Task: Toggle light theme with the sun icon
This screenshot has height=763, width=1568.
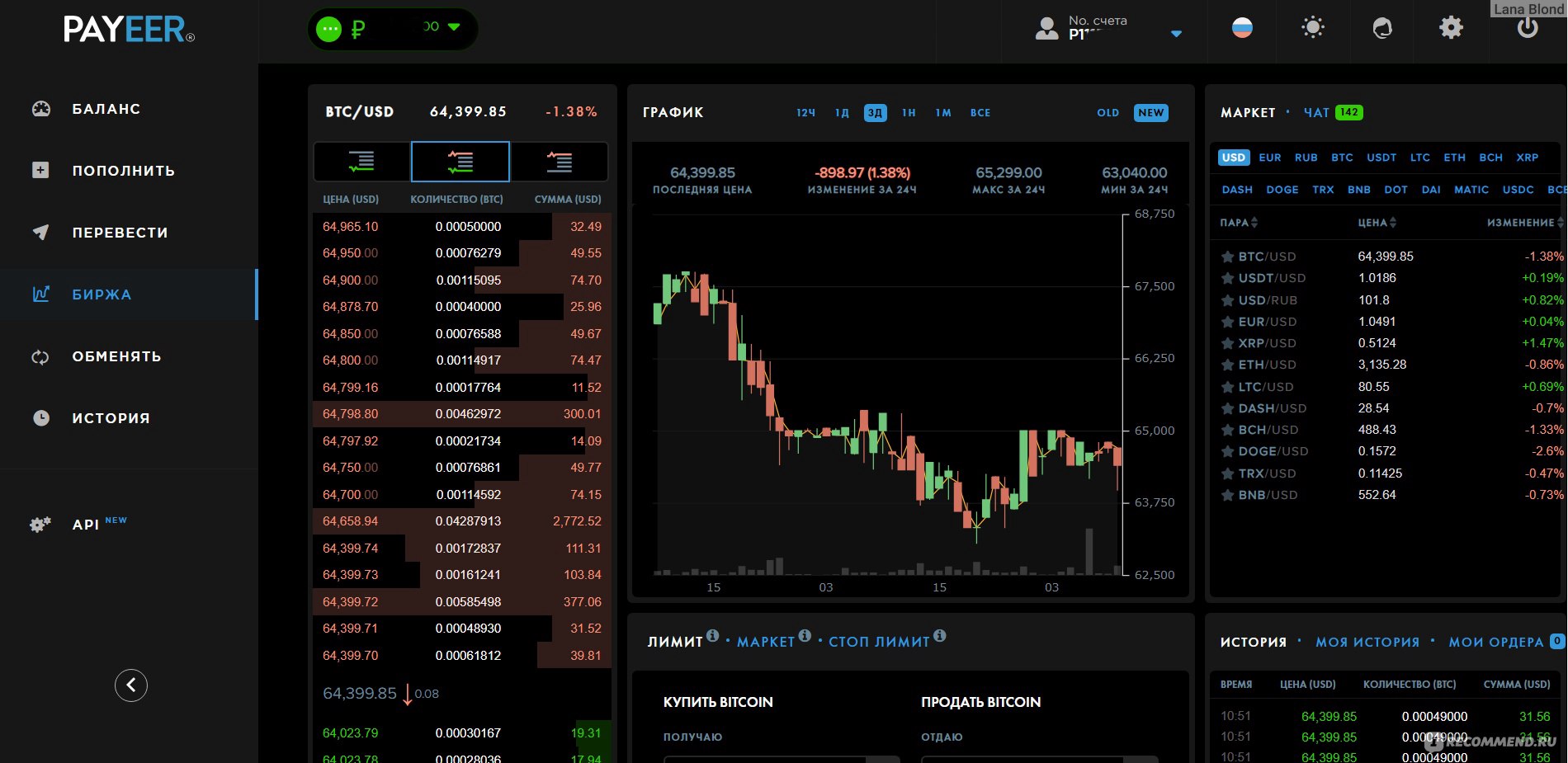Action: pos(1312,28)
